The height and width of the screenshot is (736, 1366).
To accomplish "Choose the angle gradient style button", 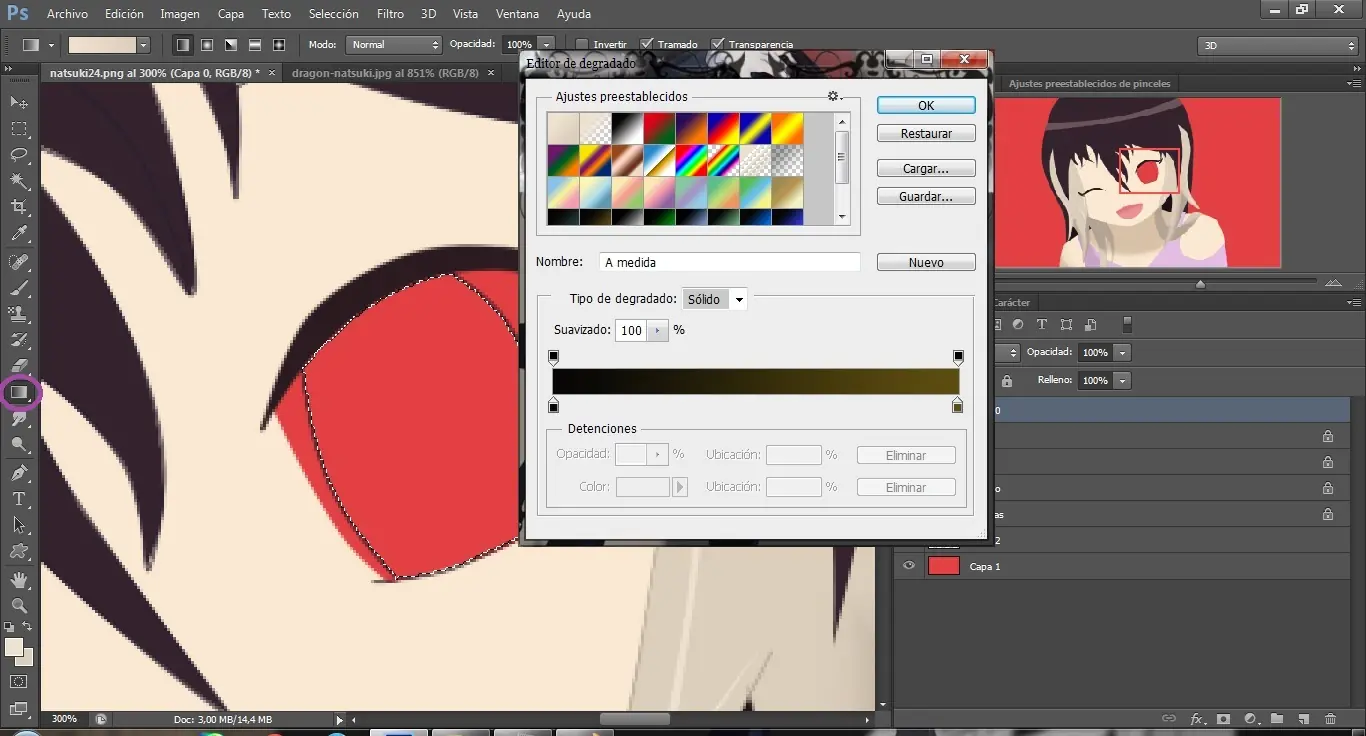I will 231,45.
